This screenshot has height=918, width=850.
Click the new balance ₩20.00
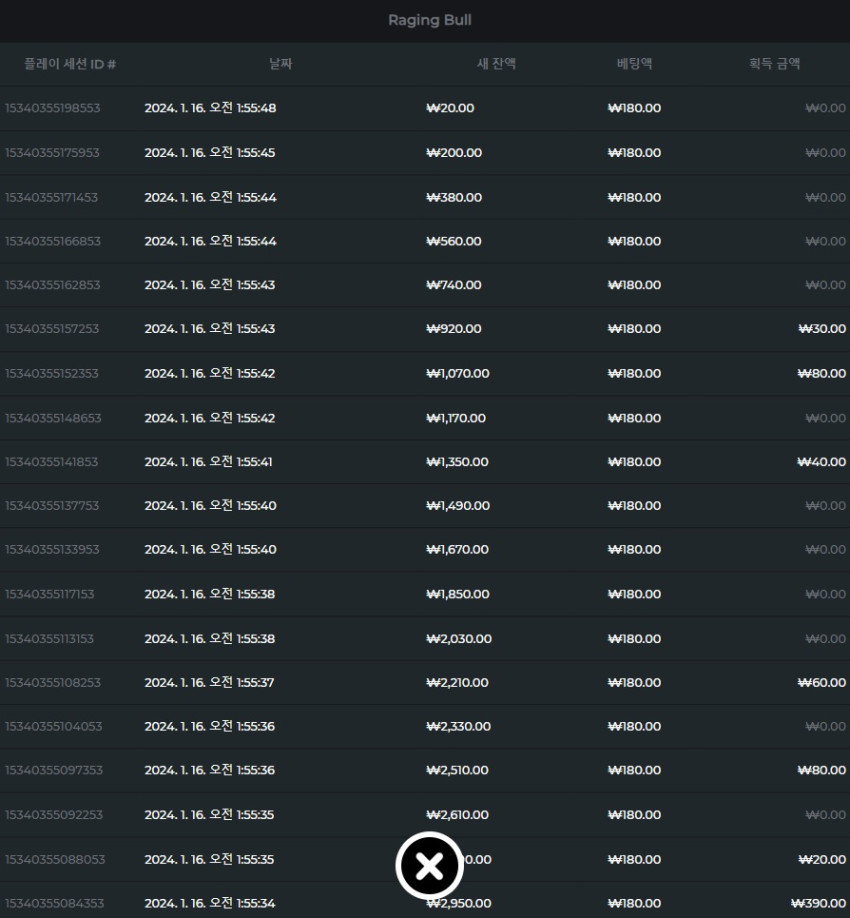click(450, 108)
